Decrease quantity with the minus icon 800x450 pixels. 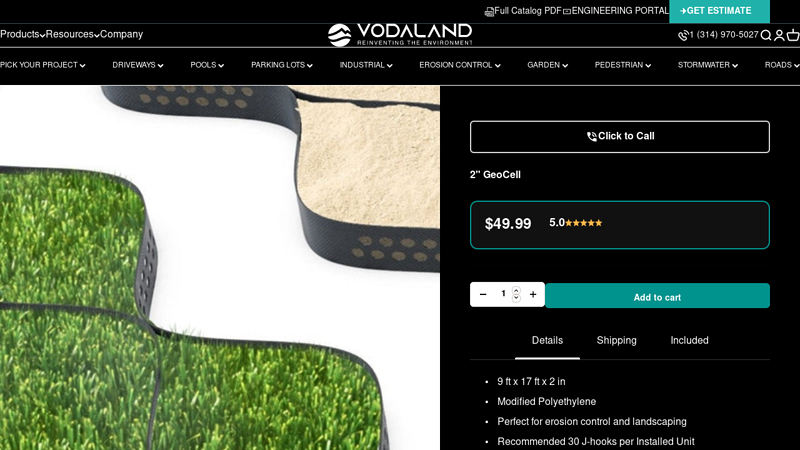(x=483, y=294)
